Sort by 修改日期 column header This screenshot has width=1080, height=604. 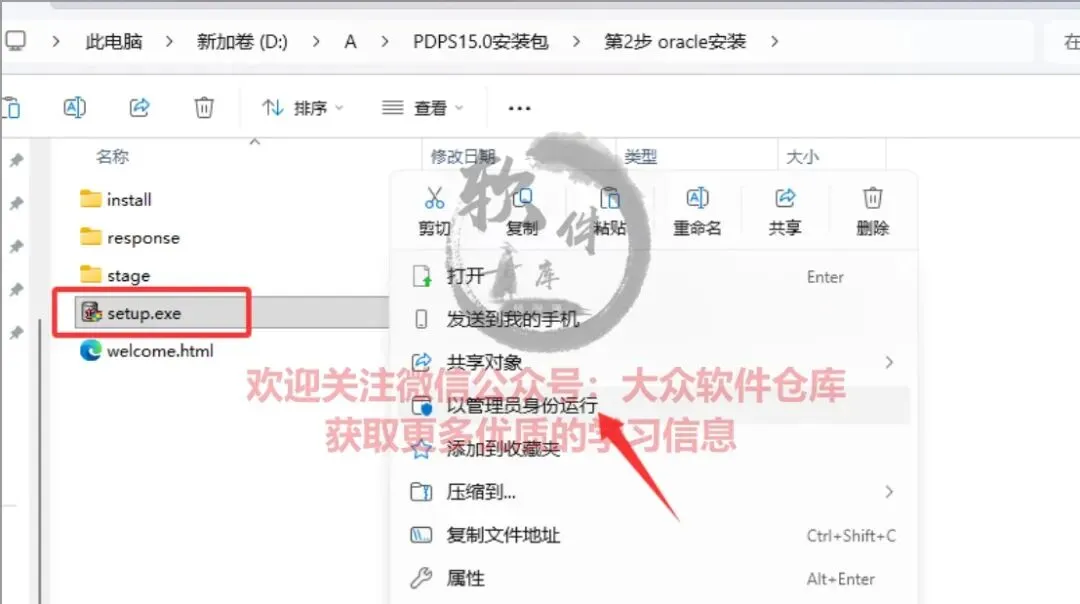[x=463, y=157]
